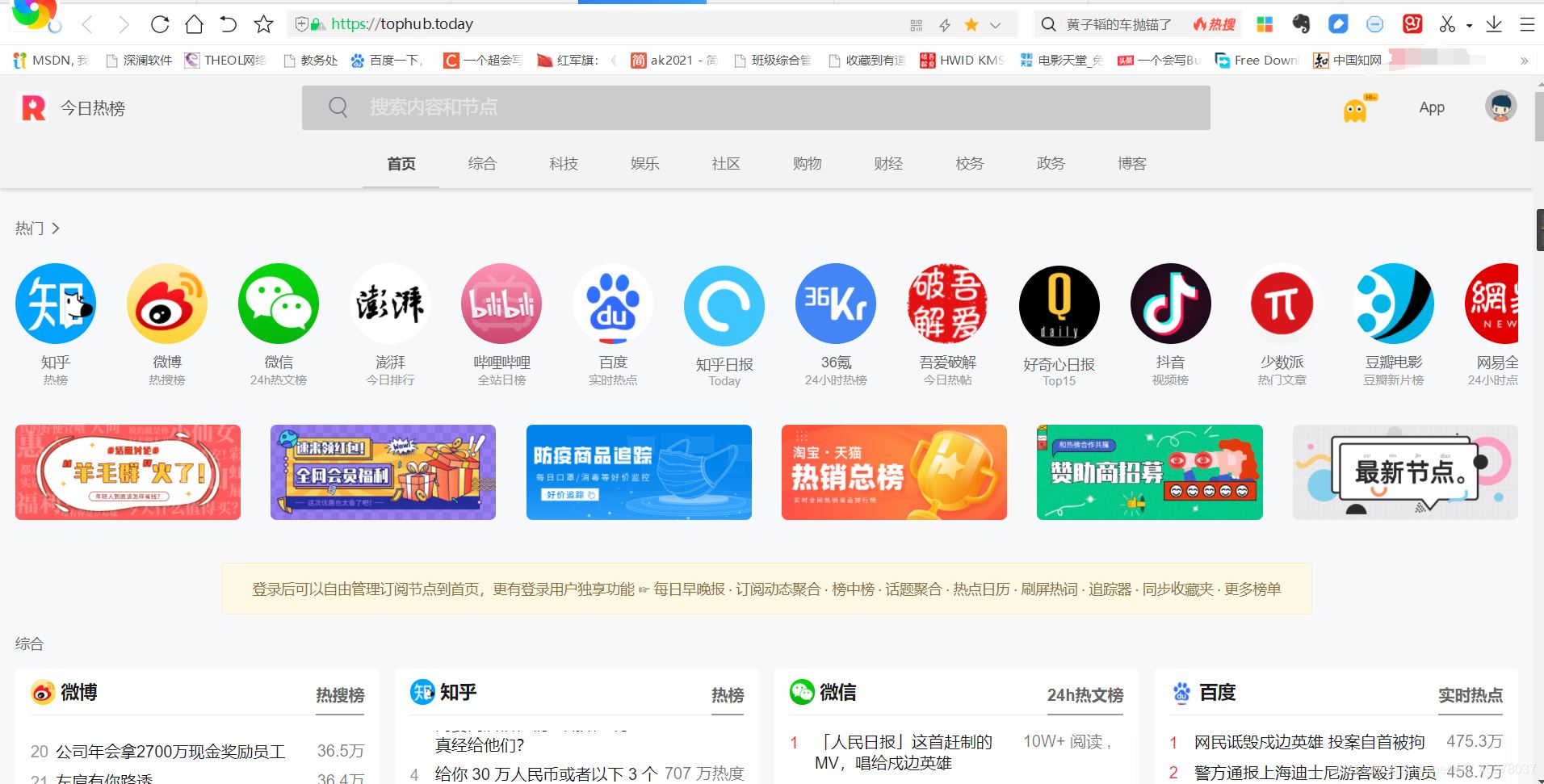Switch to the 娱乐 tab
Image resolution: width=1544 pixels, height=784 pixels.
[644, 163]
